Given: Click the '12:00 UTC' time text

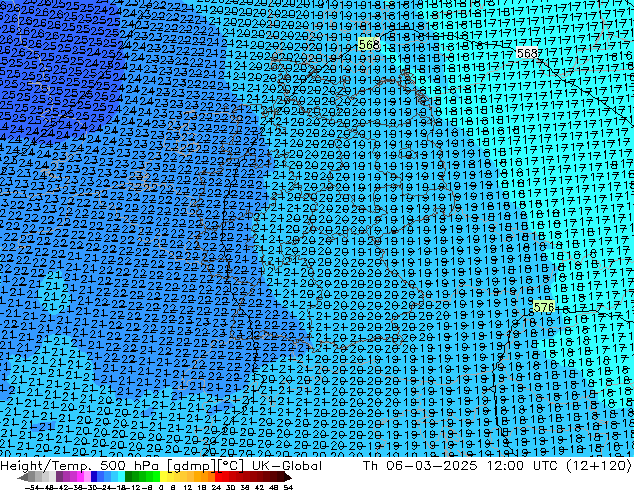Looking at the screenshot, I should pyautogui.click(x=524, y=466).
